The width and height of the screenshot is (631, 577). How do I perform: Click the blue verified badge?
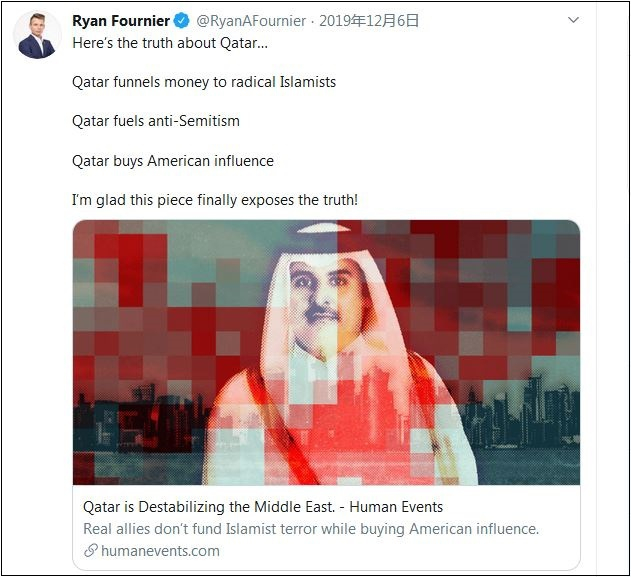click(x=181, y=21)
